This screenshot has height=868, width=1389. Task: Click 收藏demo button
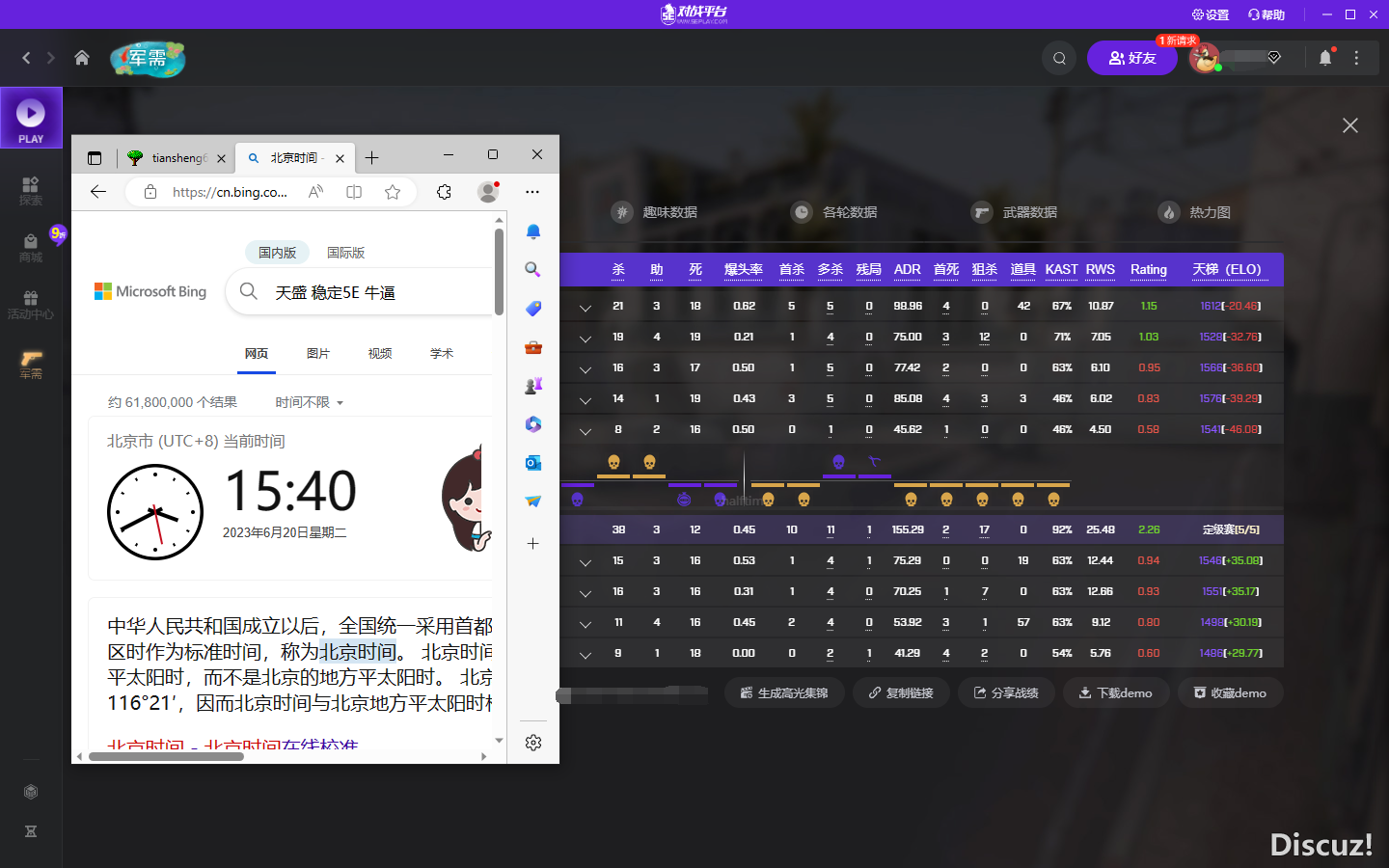coord(1231,692)
